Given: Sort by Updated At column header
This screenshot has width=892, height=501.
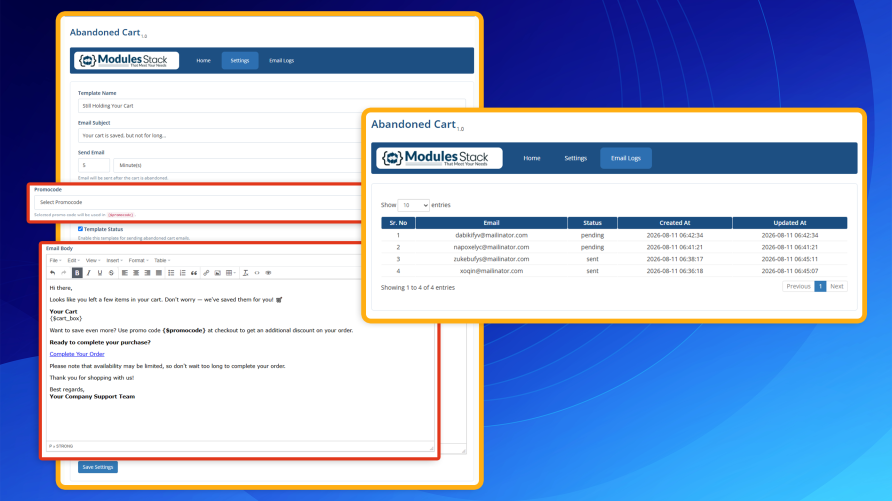Looking at the screenshot, I should coord(790,223).
